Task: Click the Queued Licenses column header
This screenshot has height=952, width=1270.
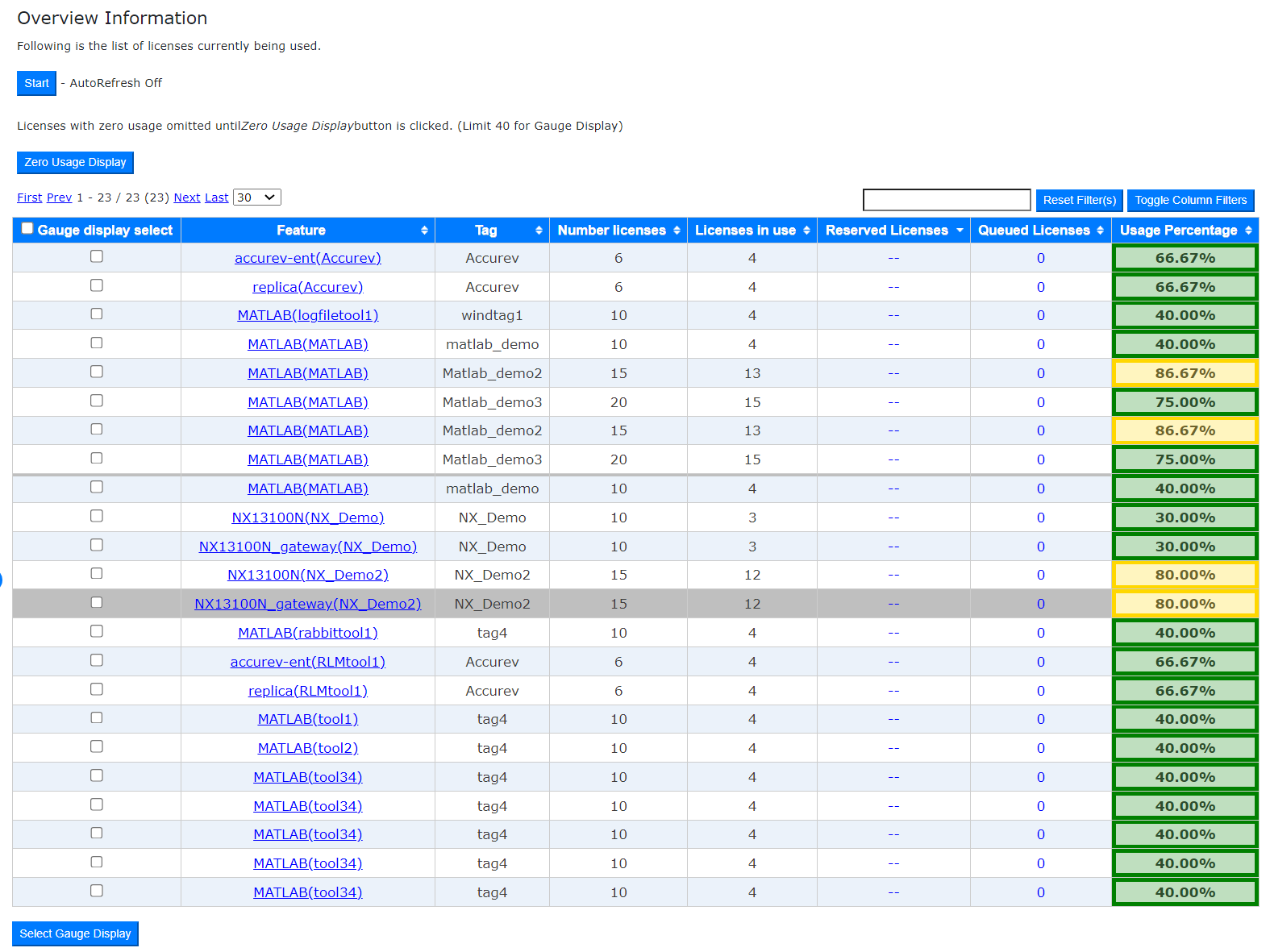Action: [1041, 231]
